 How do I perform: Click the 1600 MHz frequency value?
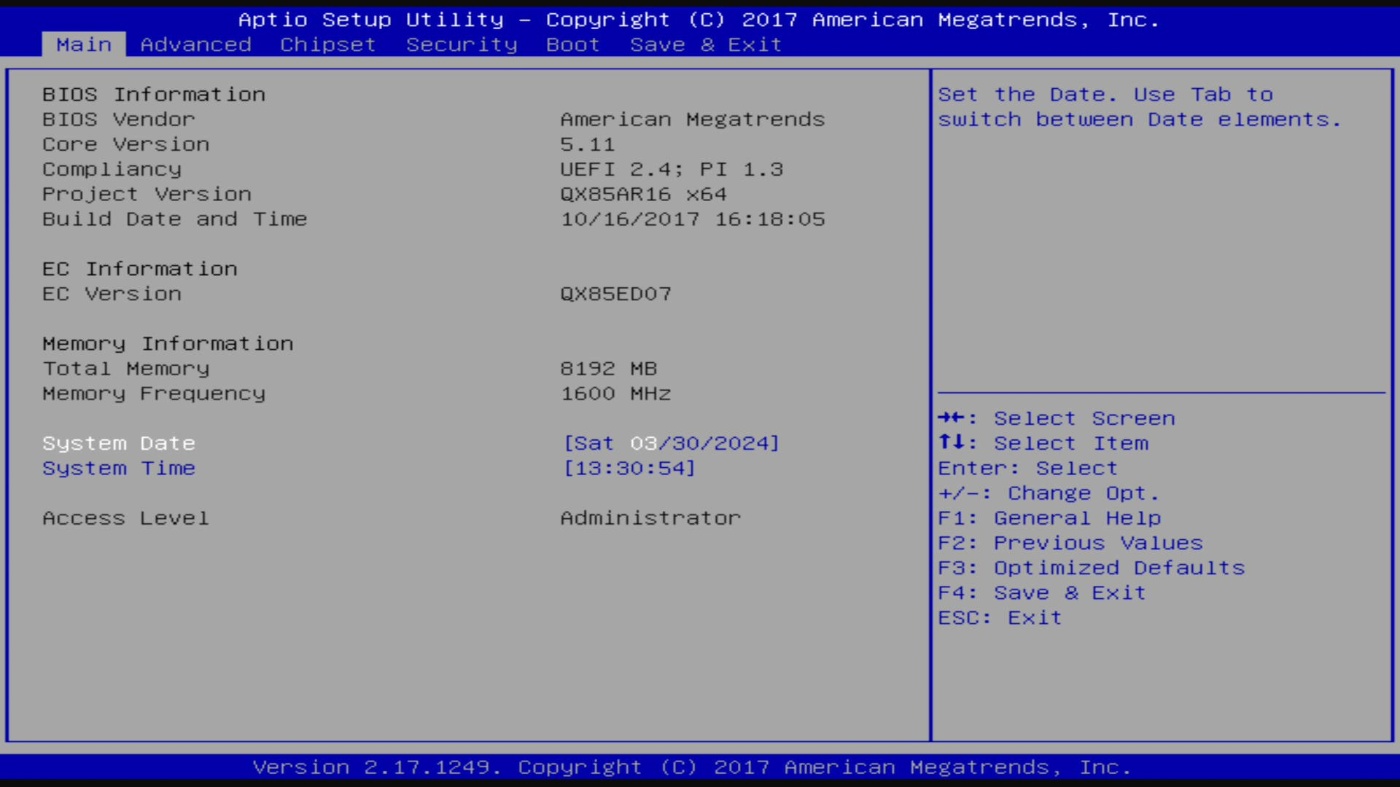pyautogui.click(x=616, y=393)
